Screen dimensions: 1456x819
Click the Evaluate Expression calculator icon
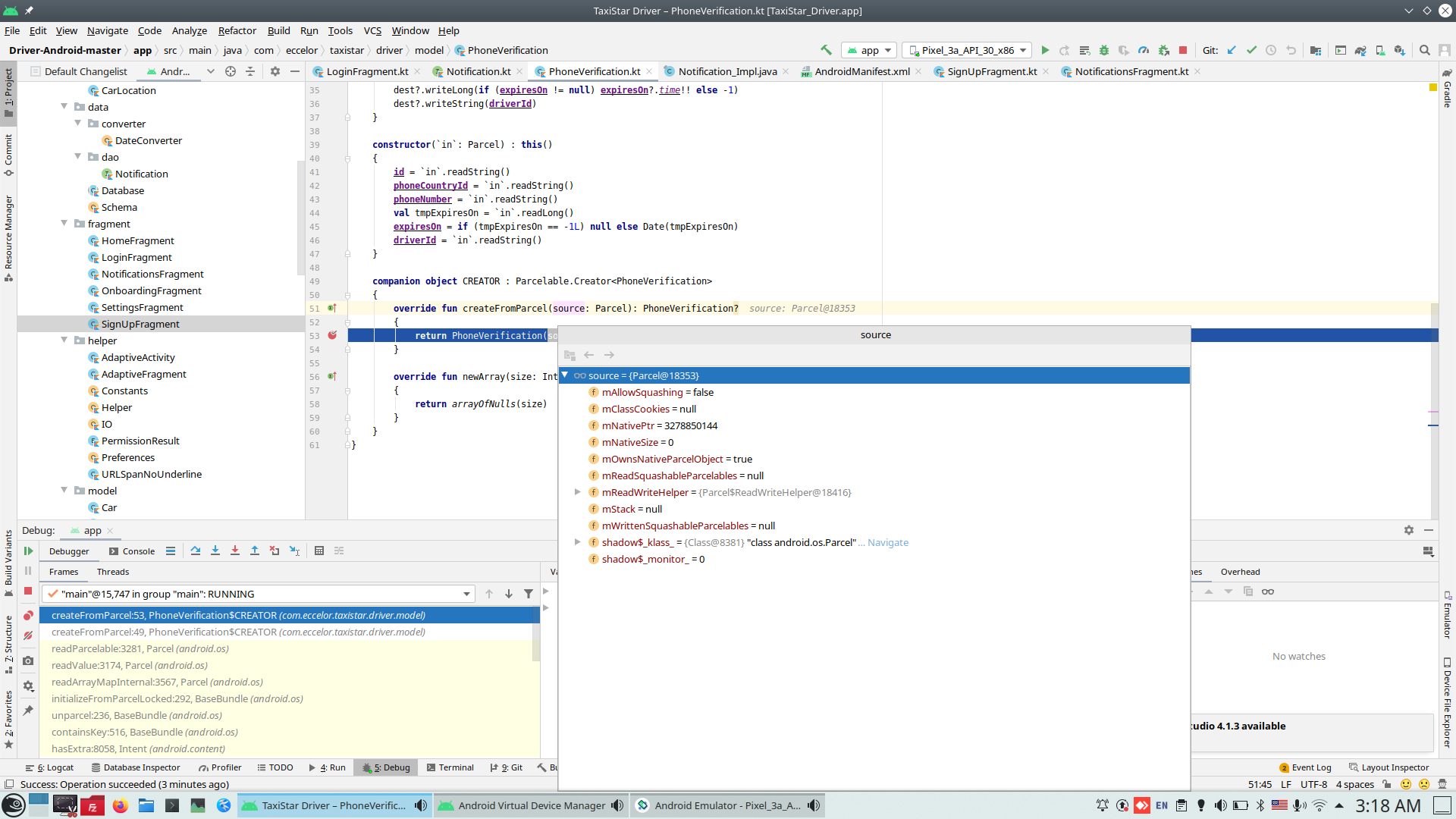319,551
